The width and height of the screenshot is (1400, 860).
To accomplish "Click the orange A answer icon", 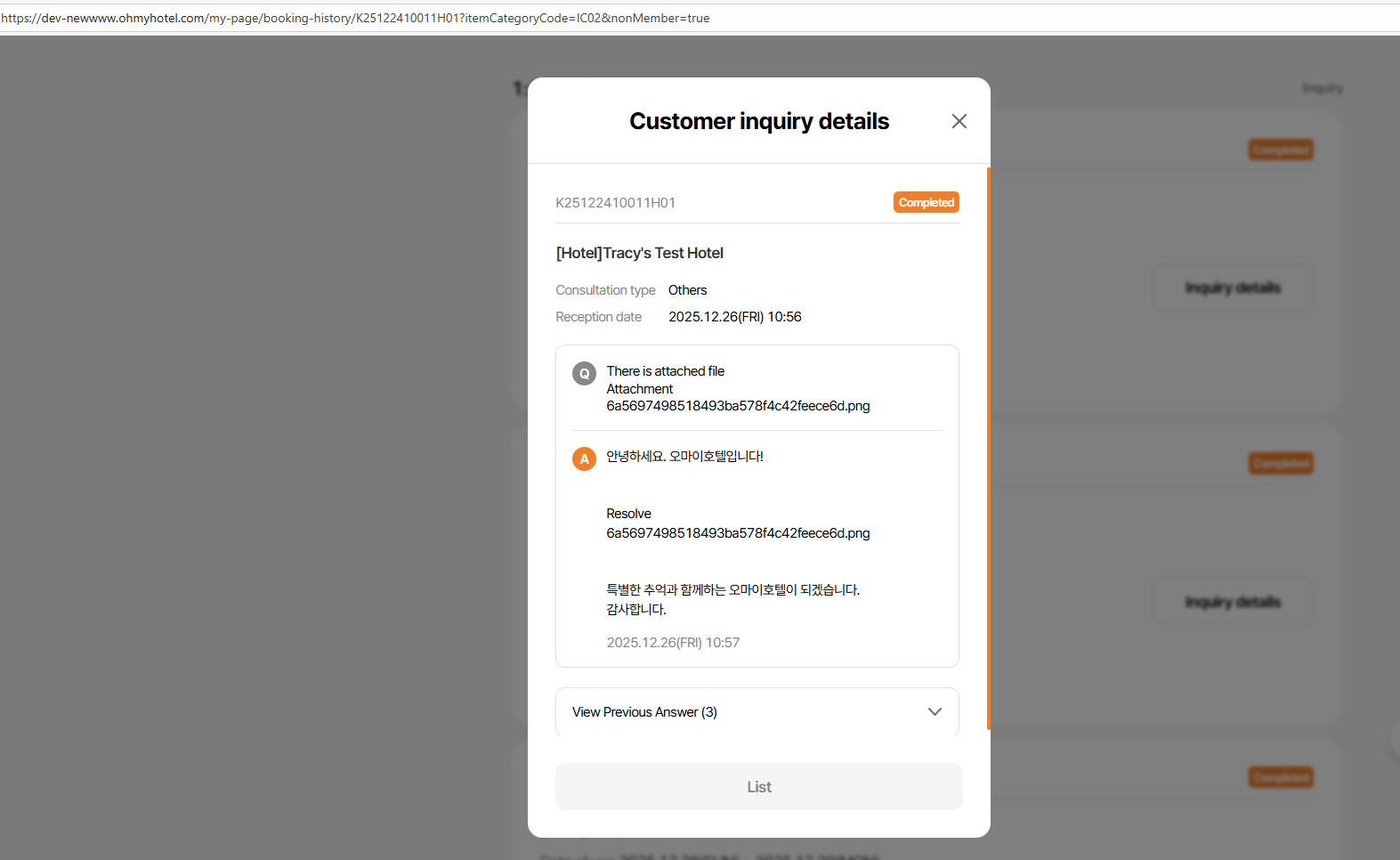I will click(x=584, y=459).
